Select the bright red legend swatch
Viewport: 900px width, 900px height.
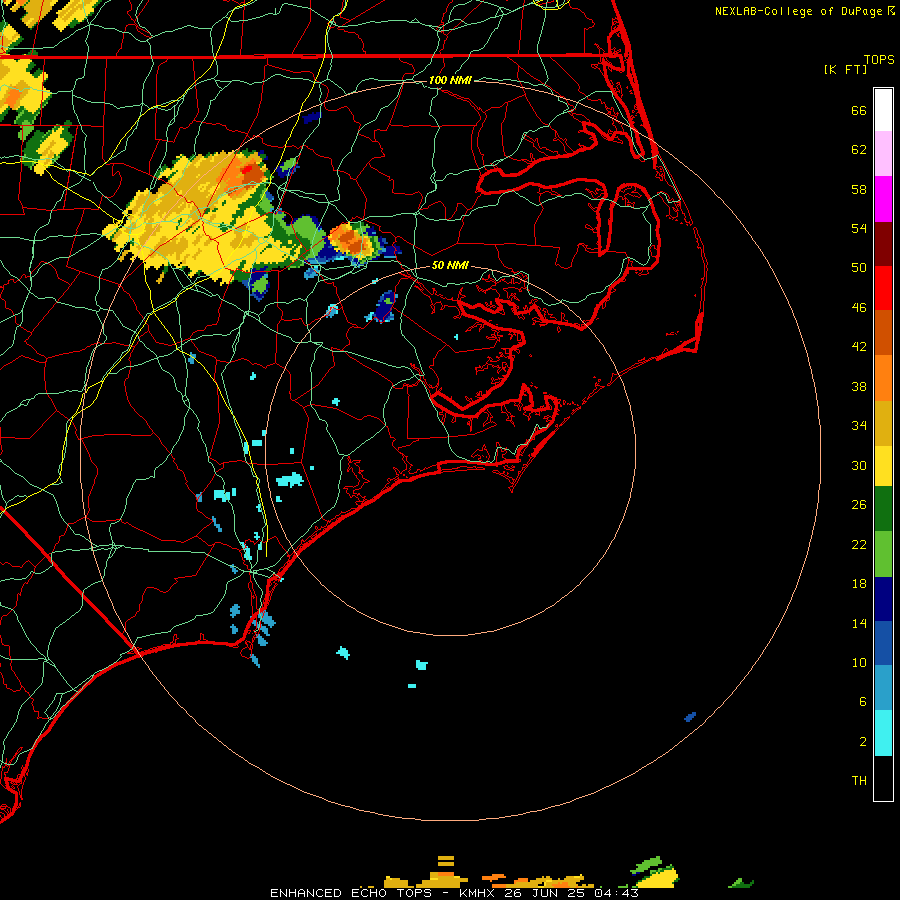pyautogui.click(x=883, y=288)
